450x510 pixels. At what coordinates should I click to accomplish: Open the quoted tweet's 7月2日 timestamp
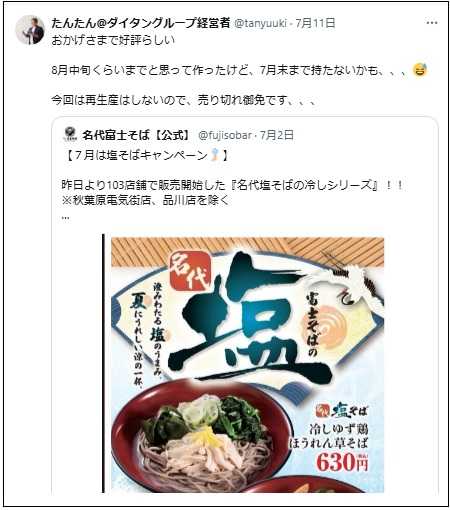277,135
